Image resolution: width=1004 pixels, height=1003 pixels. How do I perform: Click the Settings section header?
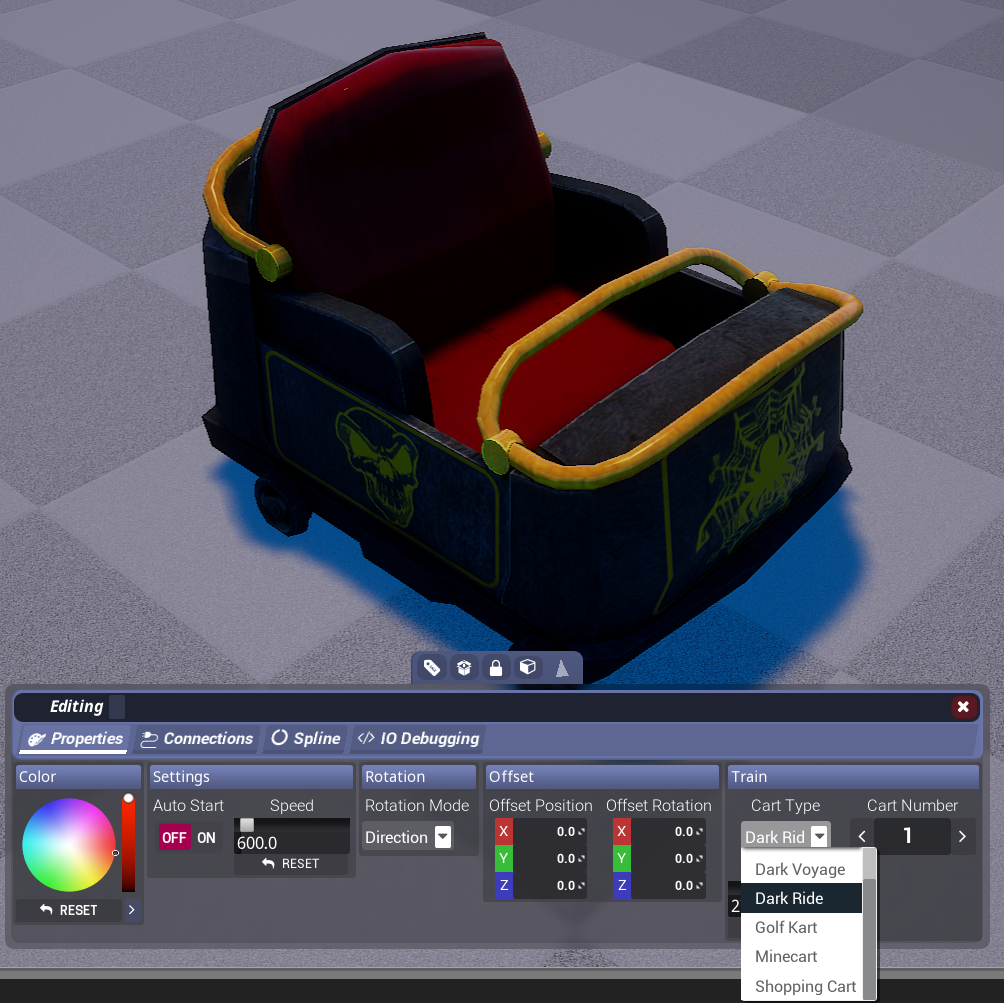click(x=250, y=777)
